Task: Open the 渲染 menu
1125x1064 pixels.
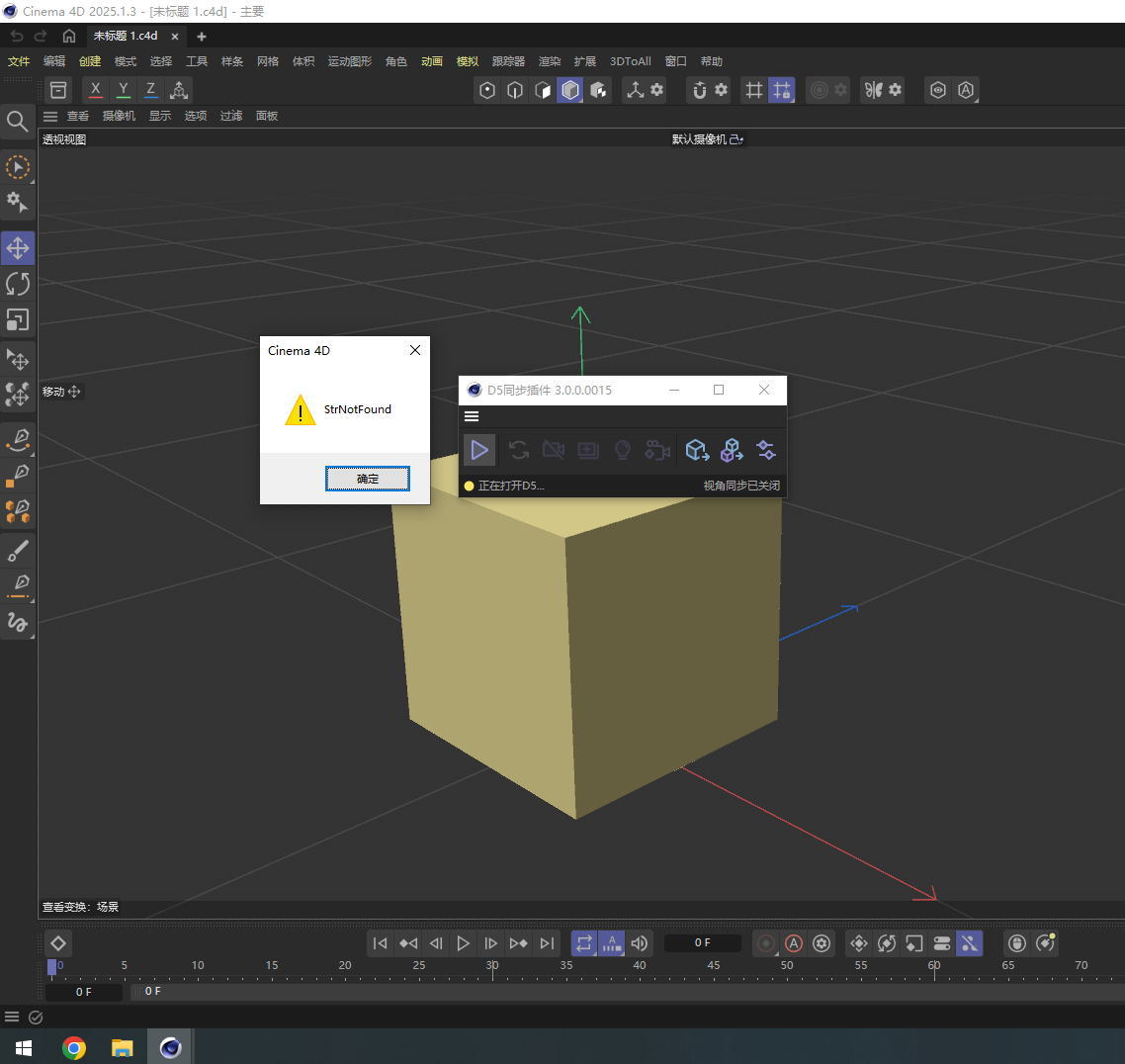Action: (549, 61)
